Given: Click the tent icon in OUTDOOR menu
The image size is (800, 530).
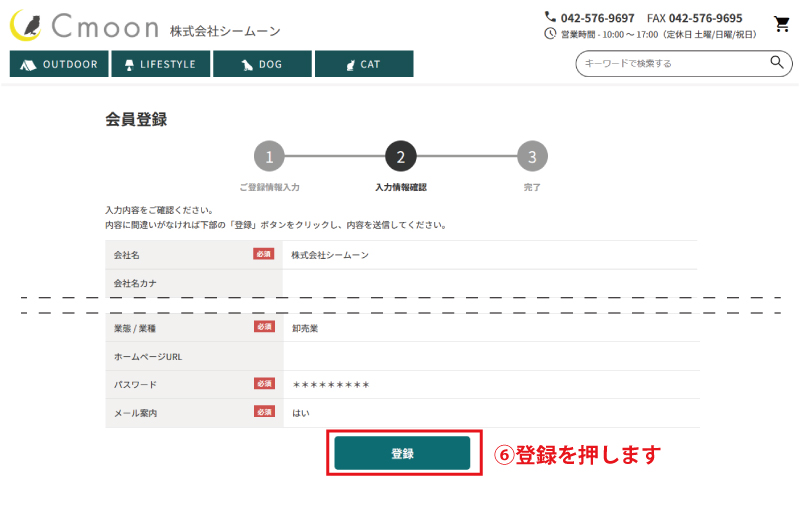Looking at the screenshot, I should (x=28, y=65).
